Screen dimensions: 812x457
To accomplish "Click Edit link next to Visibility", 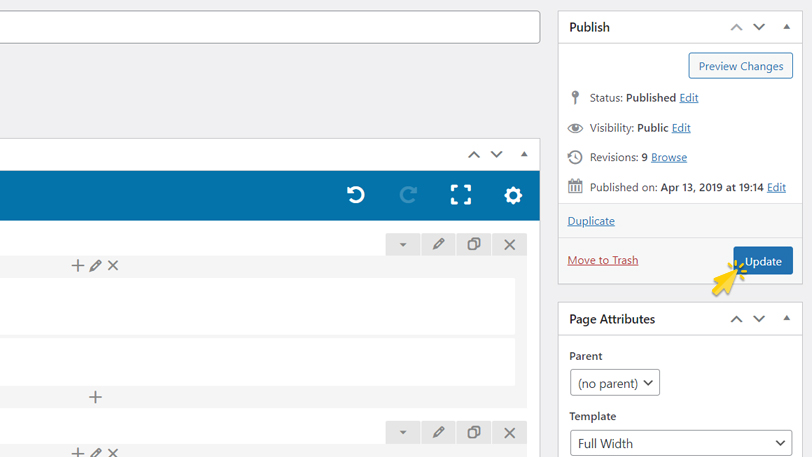I will [681, 128].
